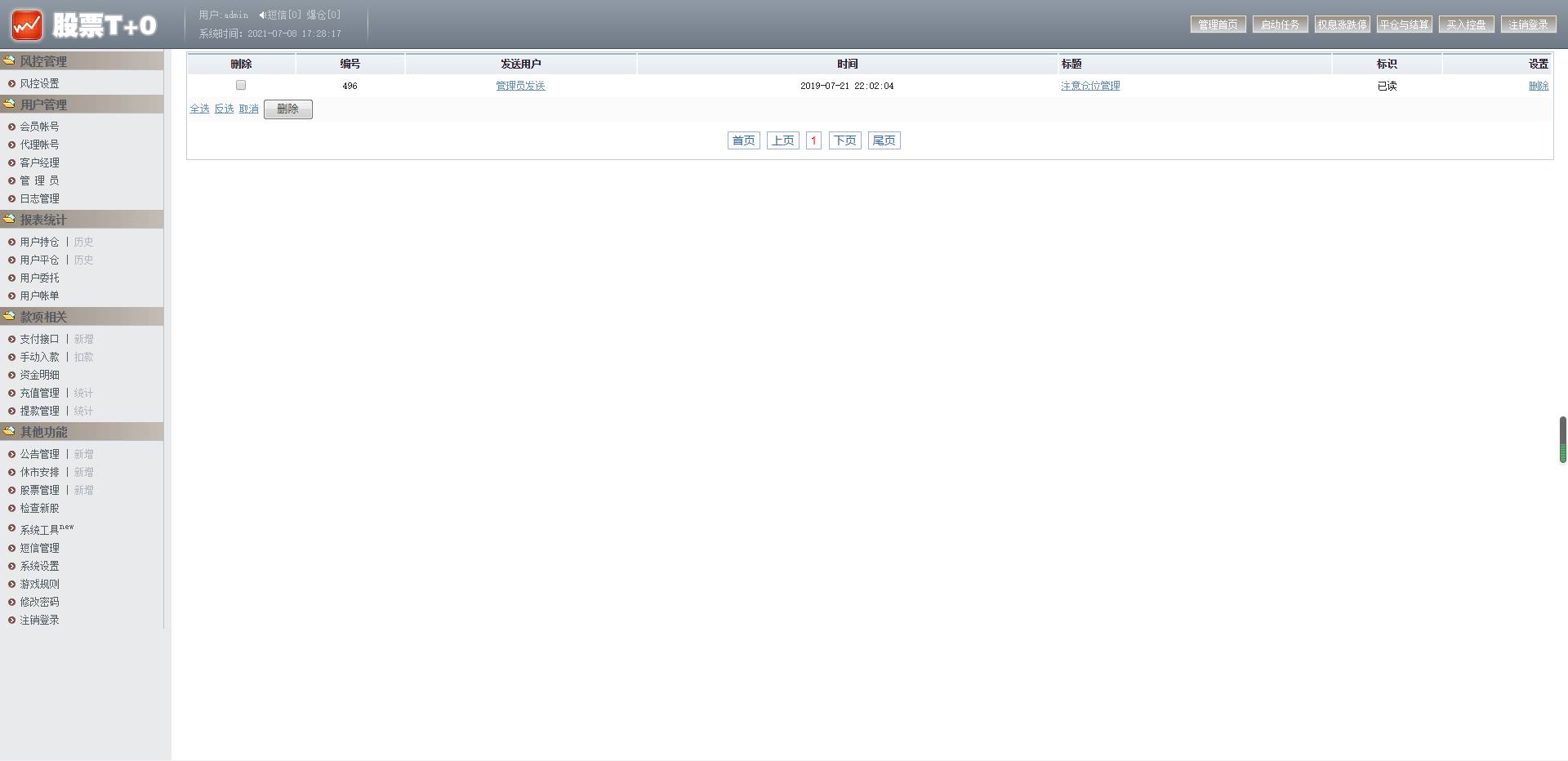Open 会员帐号 in the sidebar
This screenshot has width=1568, height=761.
point(39,127)
